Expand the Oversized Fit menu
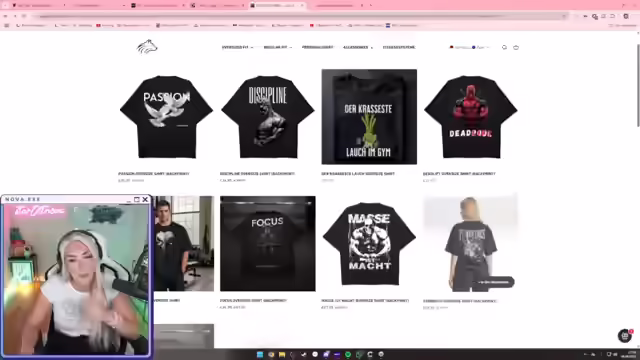The width and height of the screenshot is (640, 360). tap(237, 47)
